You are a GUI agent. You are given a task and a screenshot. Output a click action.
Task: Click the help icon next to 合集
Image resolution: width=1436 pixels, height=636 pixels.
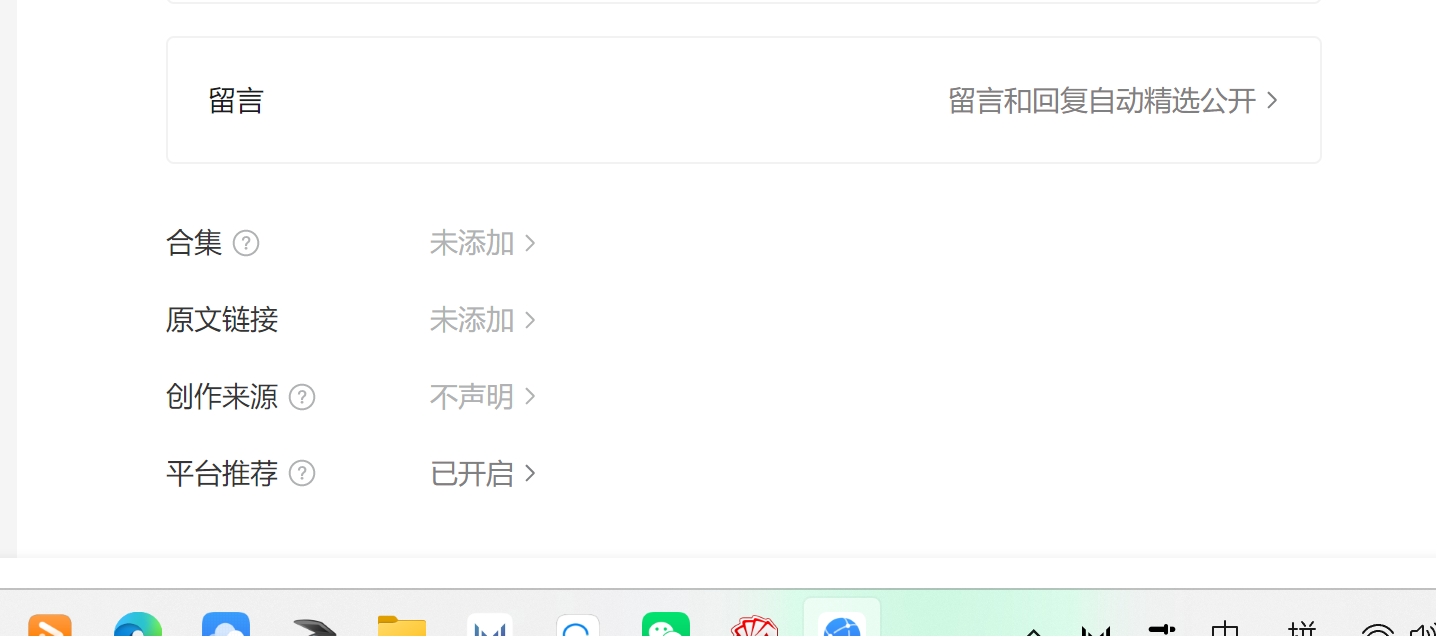point(246,243)
